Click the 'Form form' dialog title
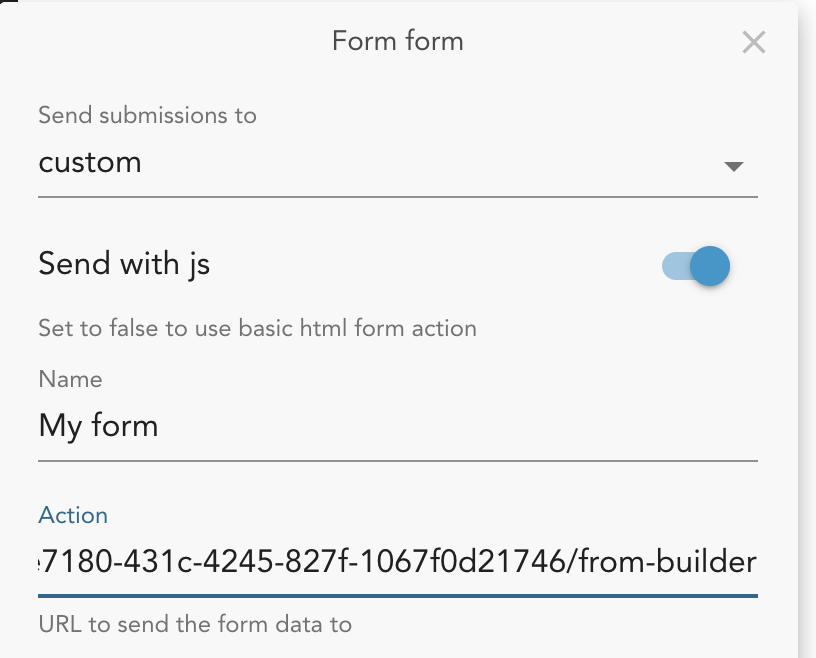816x658 pixels. (x=397, y=42)
